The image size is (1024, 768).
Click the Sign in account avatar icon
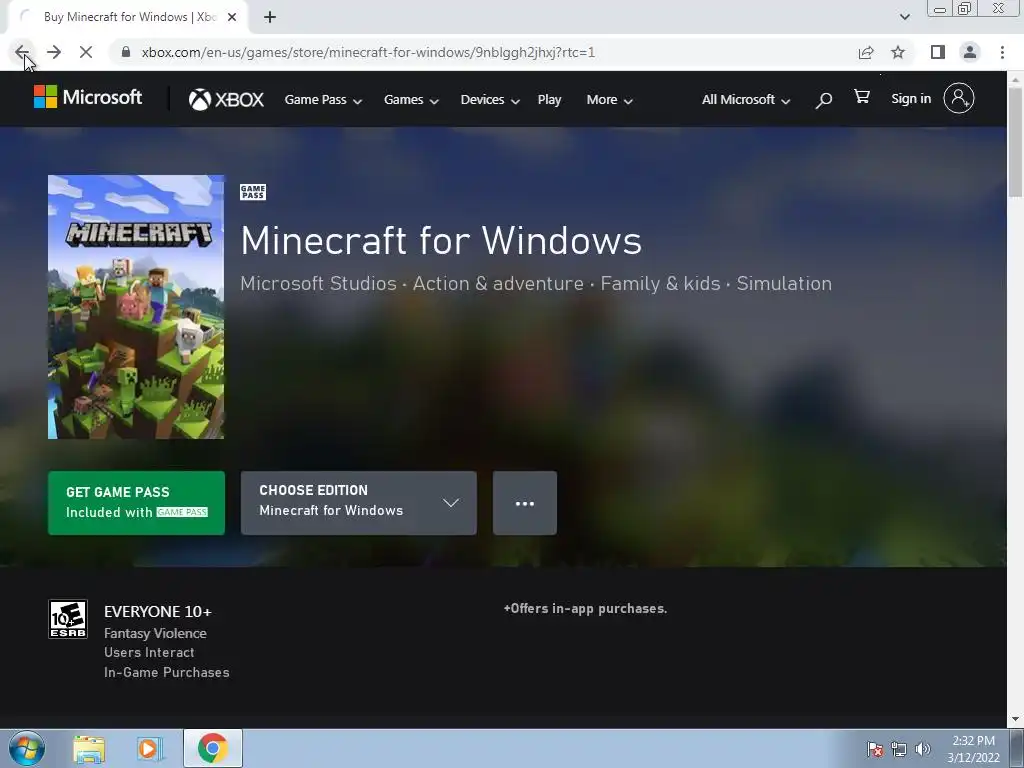[959, 99]
